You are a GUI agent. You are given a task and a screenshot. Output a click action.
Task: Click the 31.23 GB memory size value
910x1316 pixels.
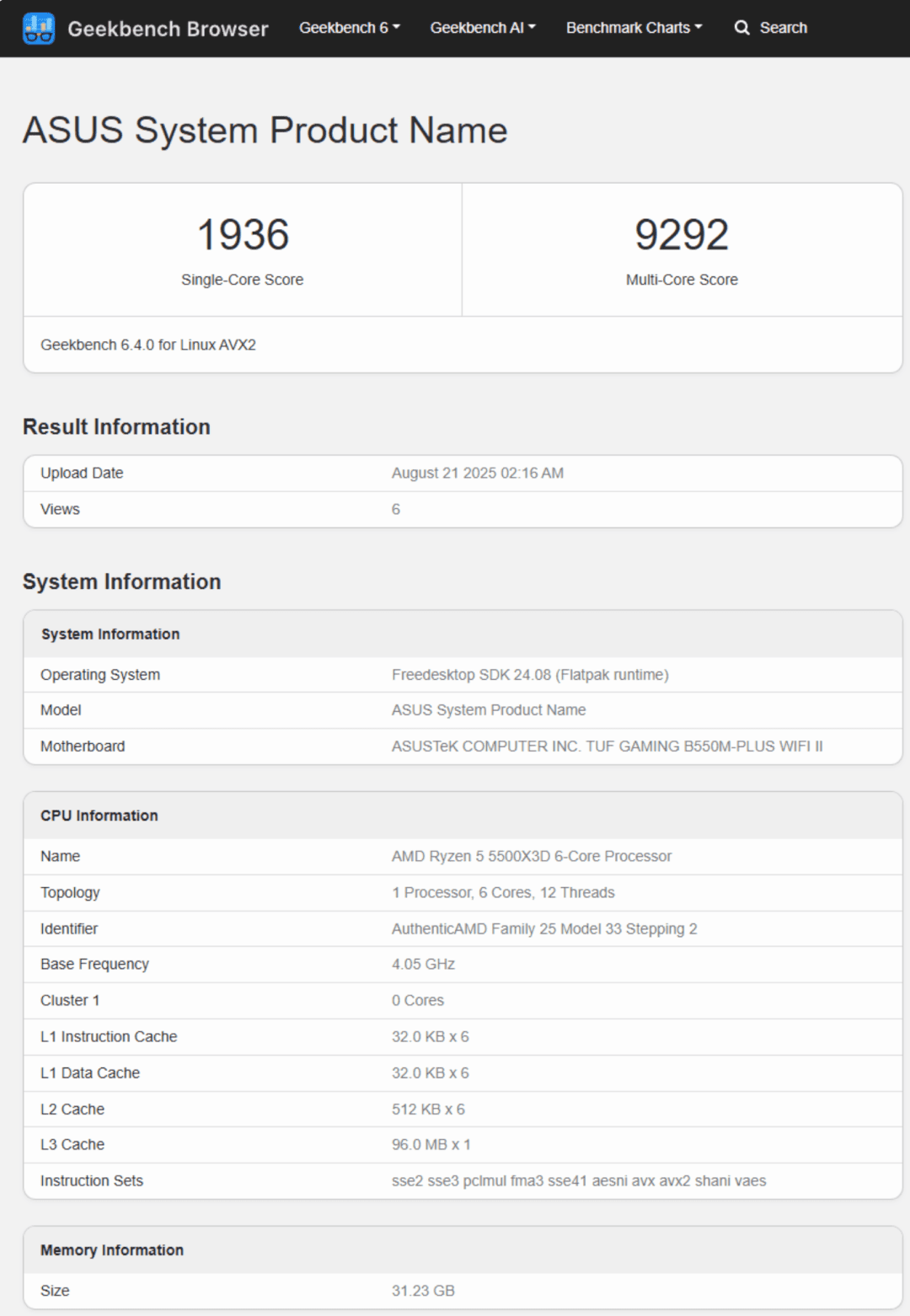(x=423, y=1291)
